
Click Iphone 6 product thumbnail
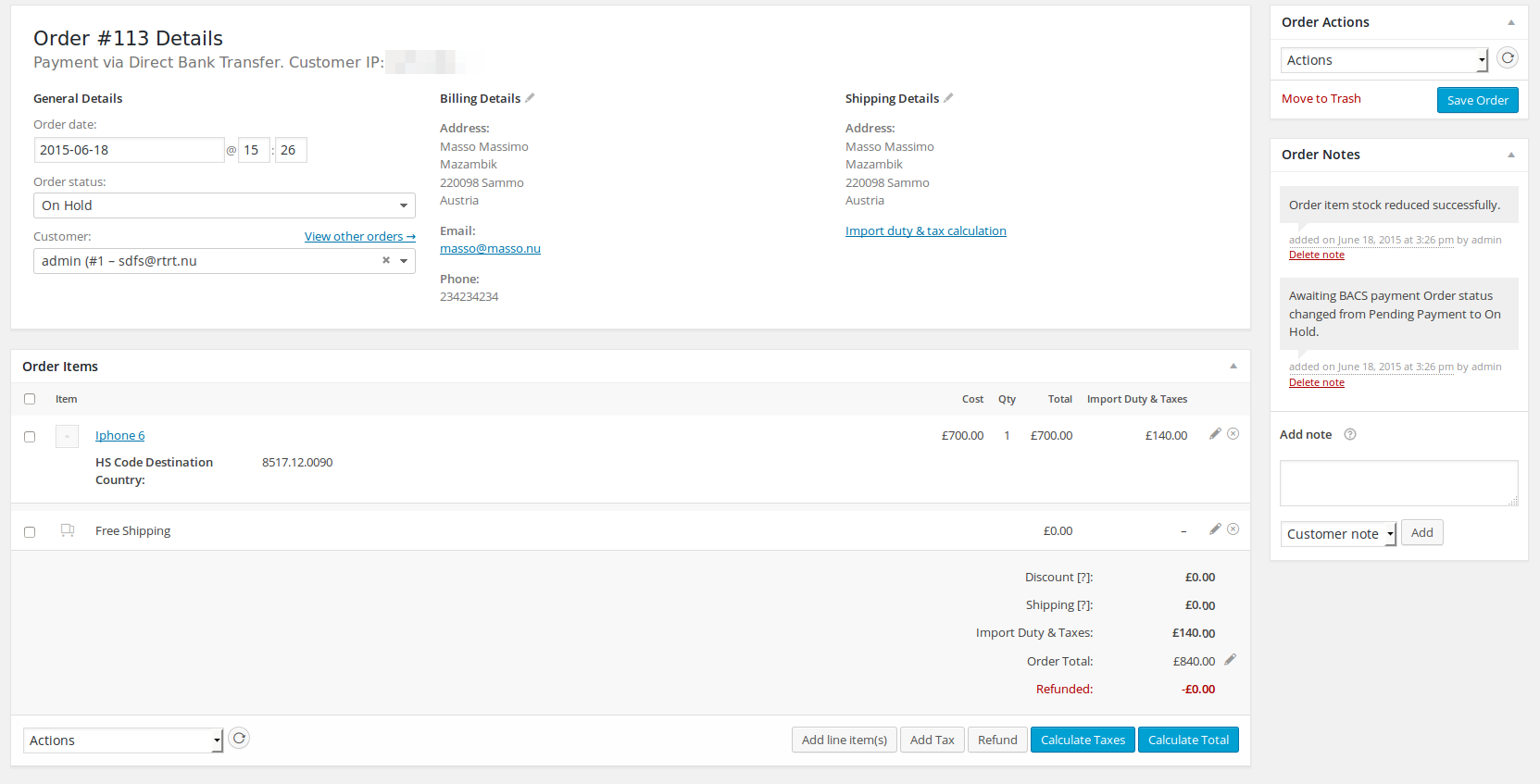pos(67,436)
